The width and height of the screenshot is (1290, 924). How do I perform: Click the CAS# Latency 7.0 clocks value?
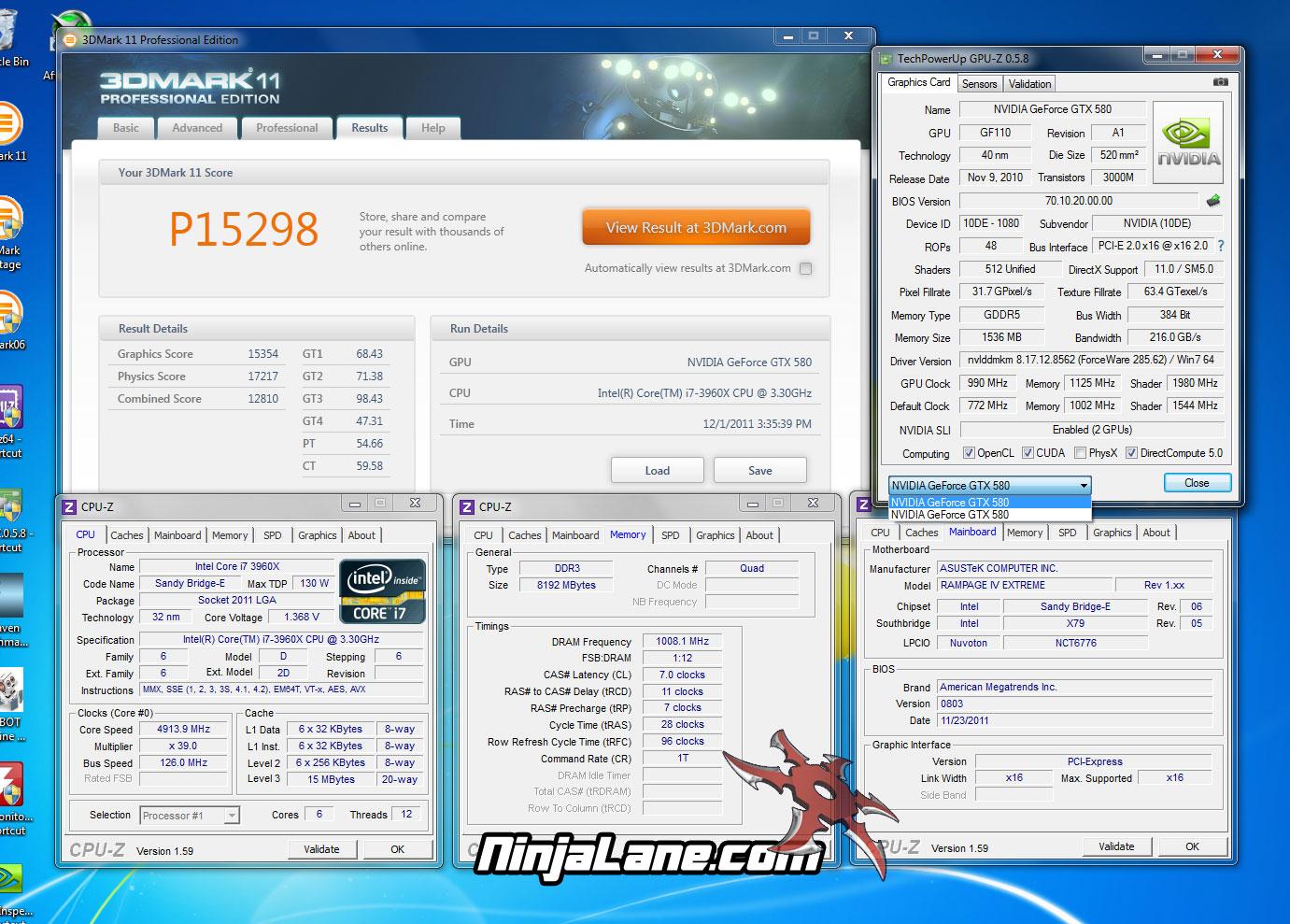click(x=682, y=675)
